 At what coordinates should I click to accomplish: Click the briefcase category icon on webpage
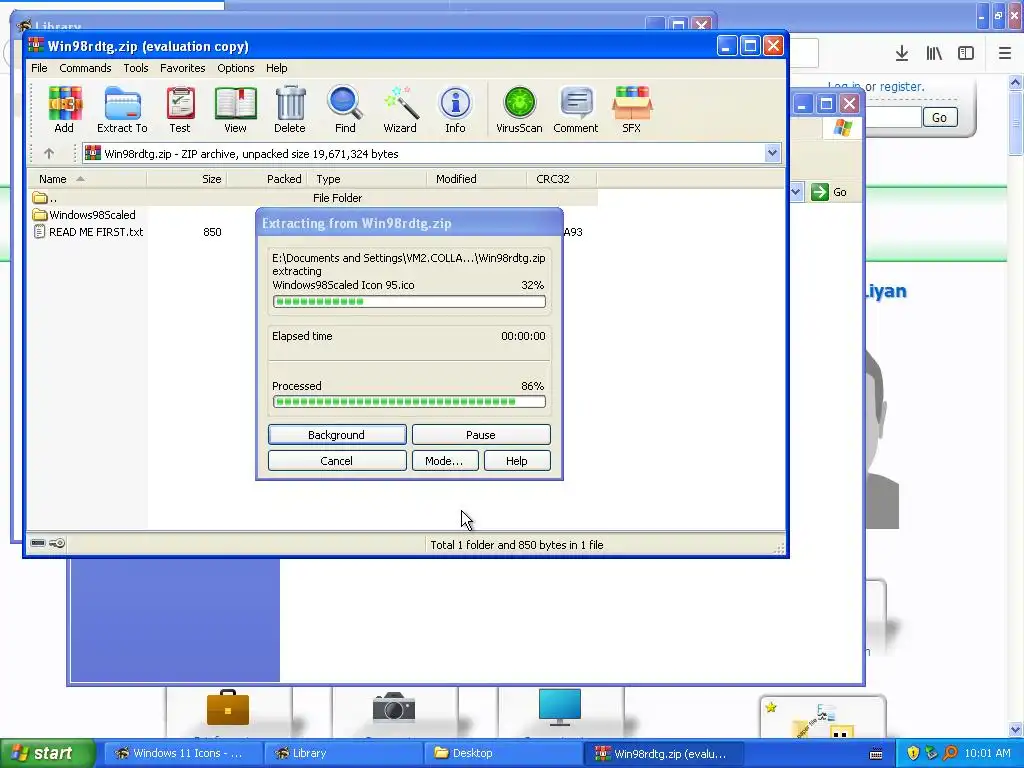228,708
